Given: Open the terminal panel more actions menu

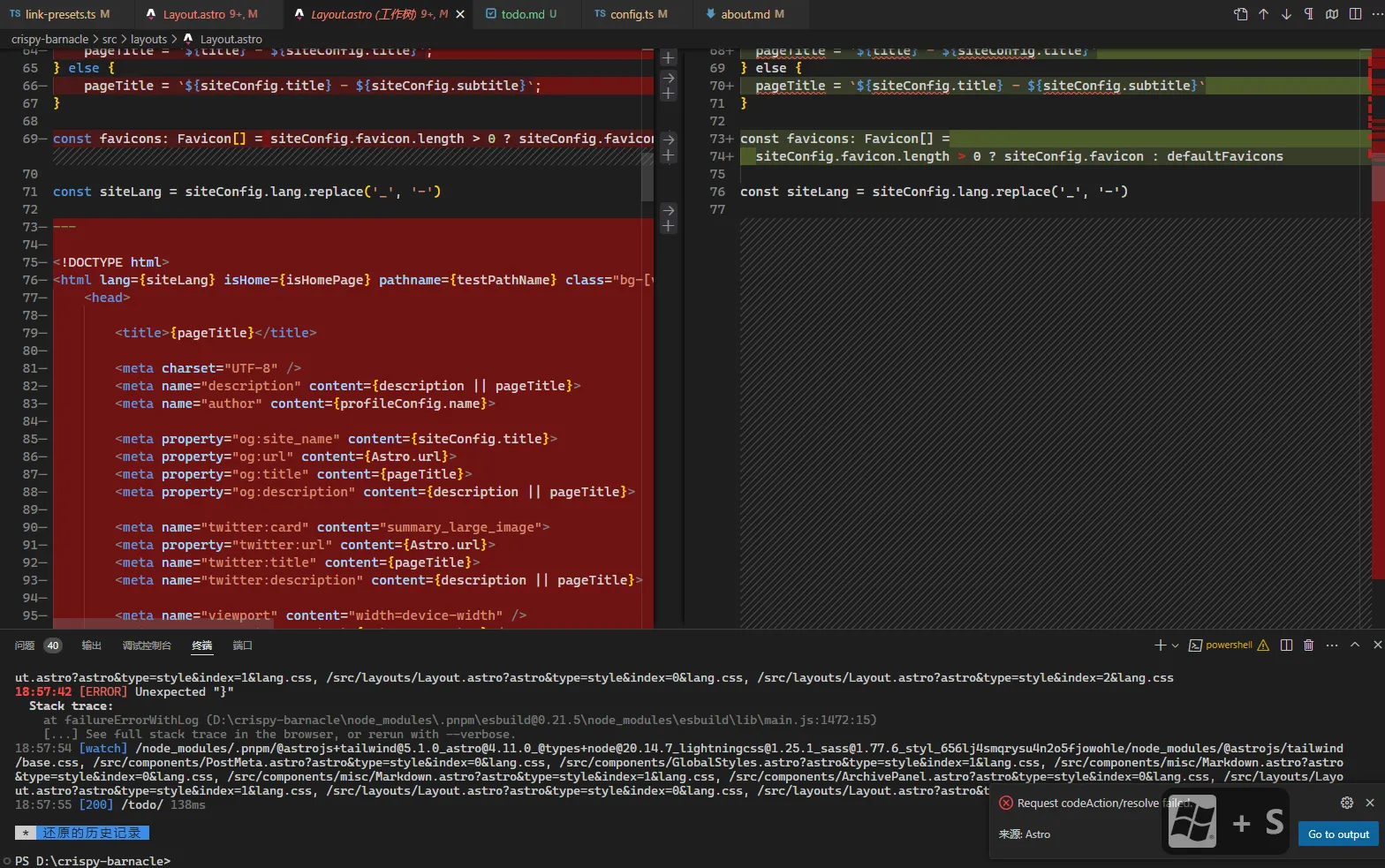Looking at the screenshot, I should coord(1332,645).
